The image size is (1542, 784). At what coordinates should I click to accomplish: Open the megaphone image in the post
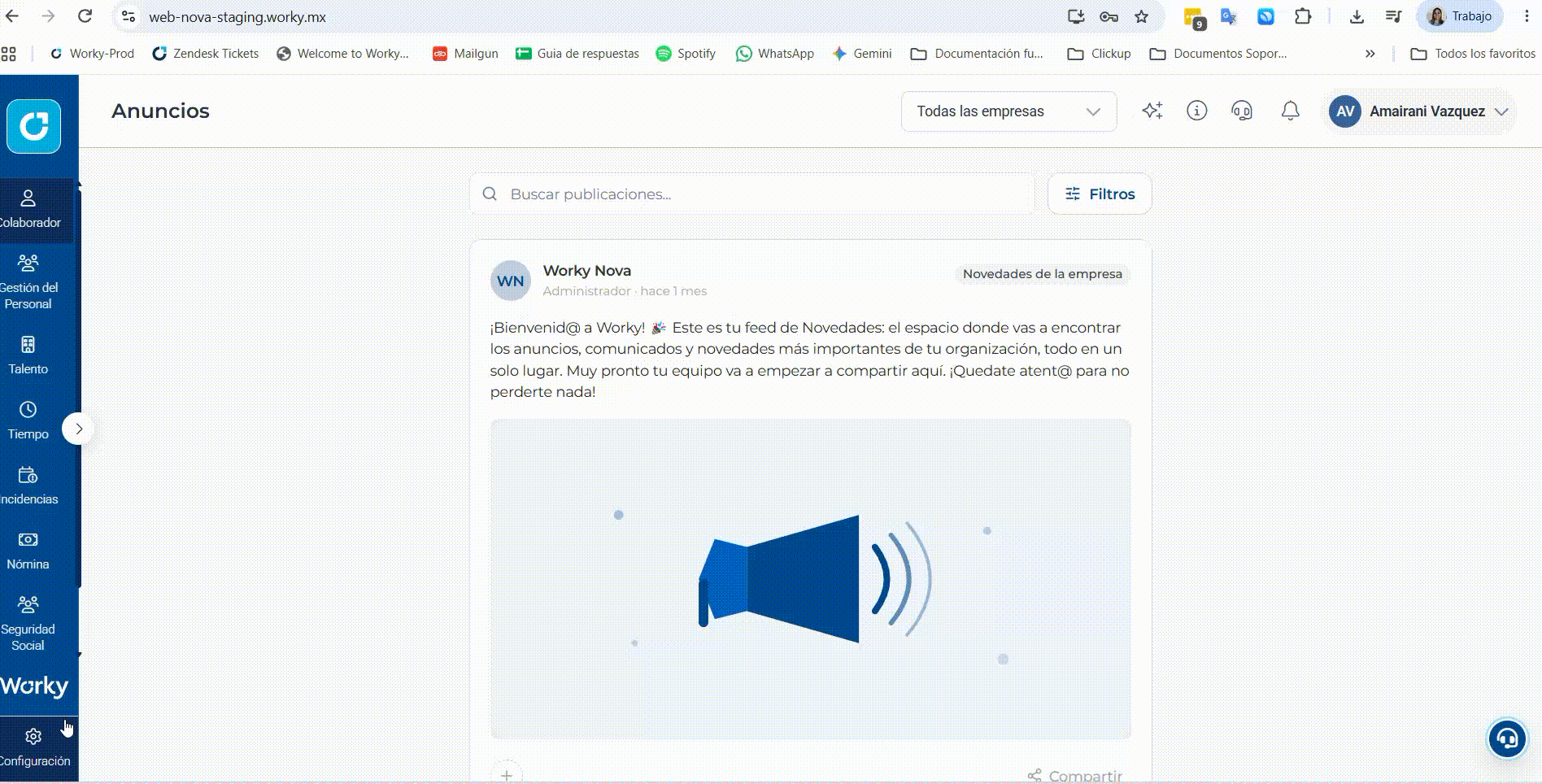[x=810, y=579]
